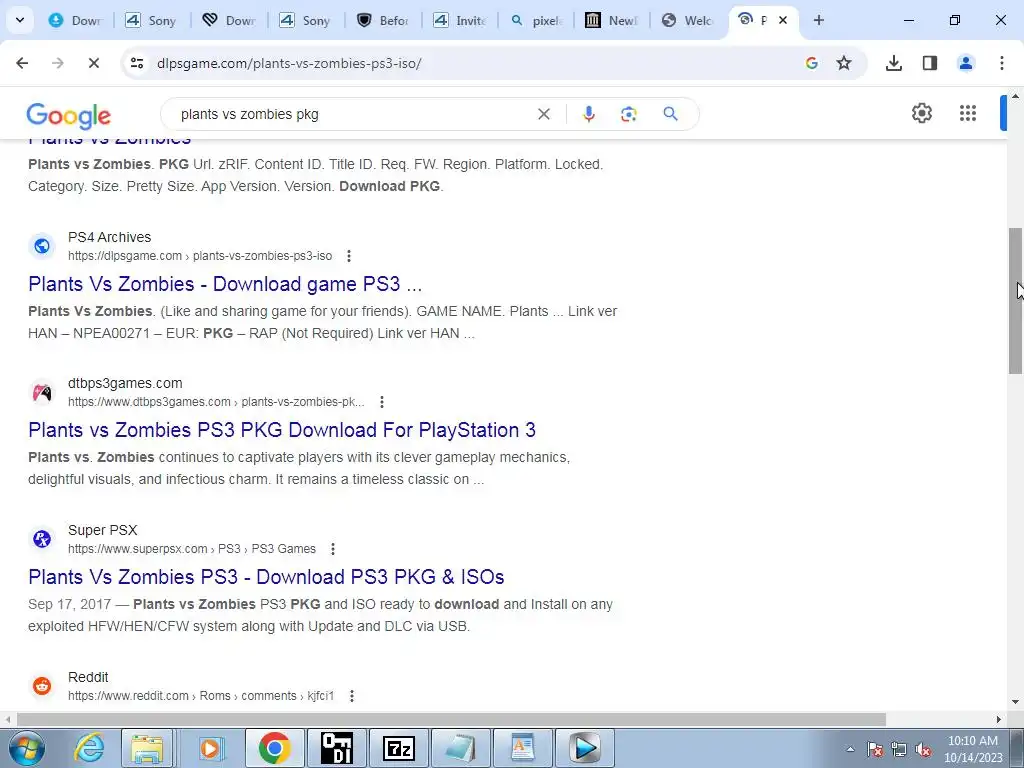Click the scroll down arrow
This screenshot has height=768, width=1024.
[1015, 703]
